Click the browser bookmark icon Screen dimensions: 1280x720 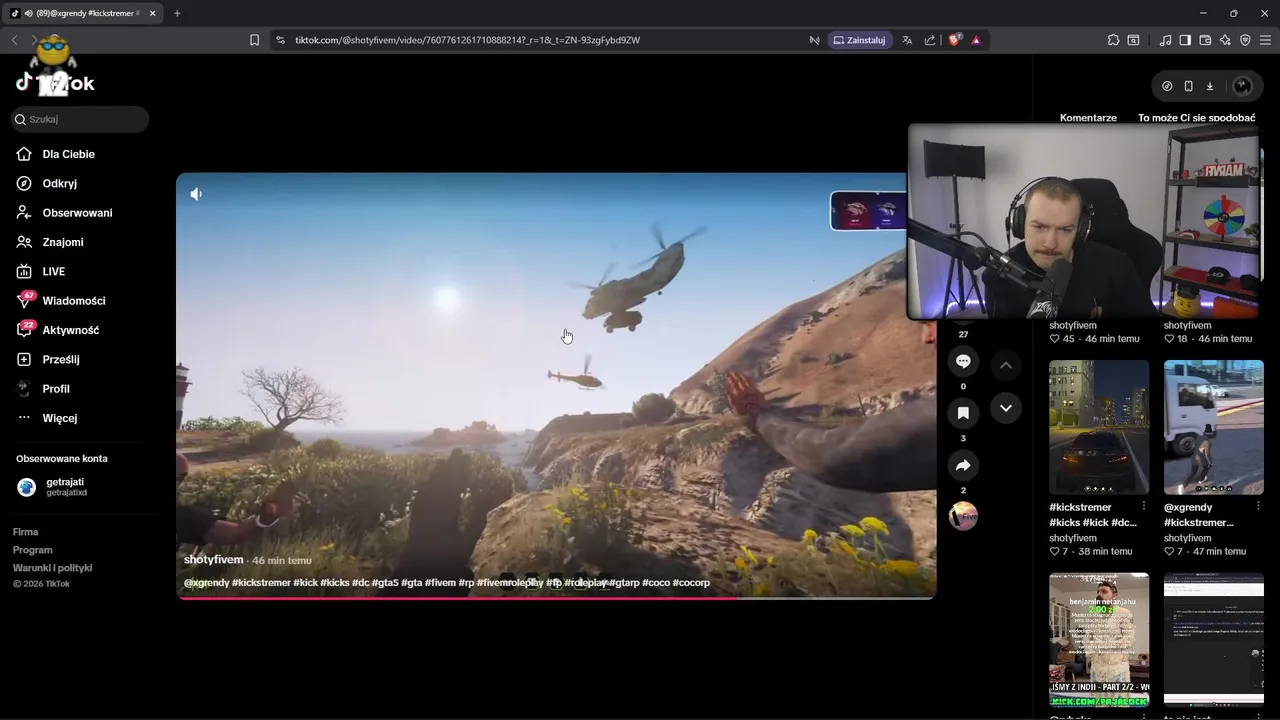254,40
